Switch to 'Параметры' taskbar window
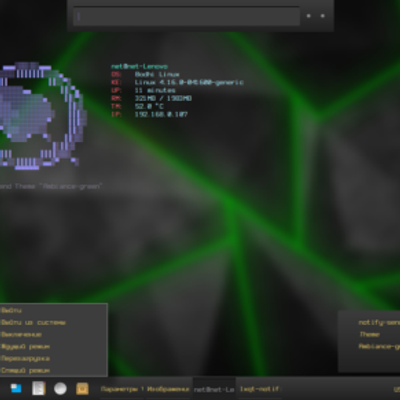The height and width of the screenshot is (400, 400). pos(122,389)
